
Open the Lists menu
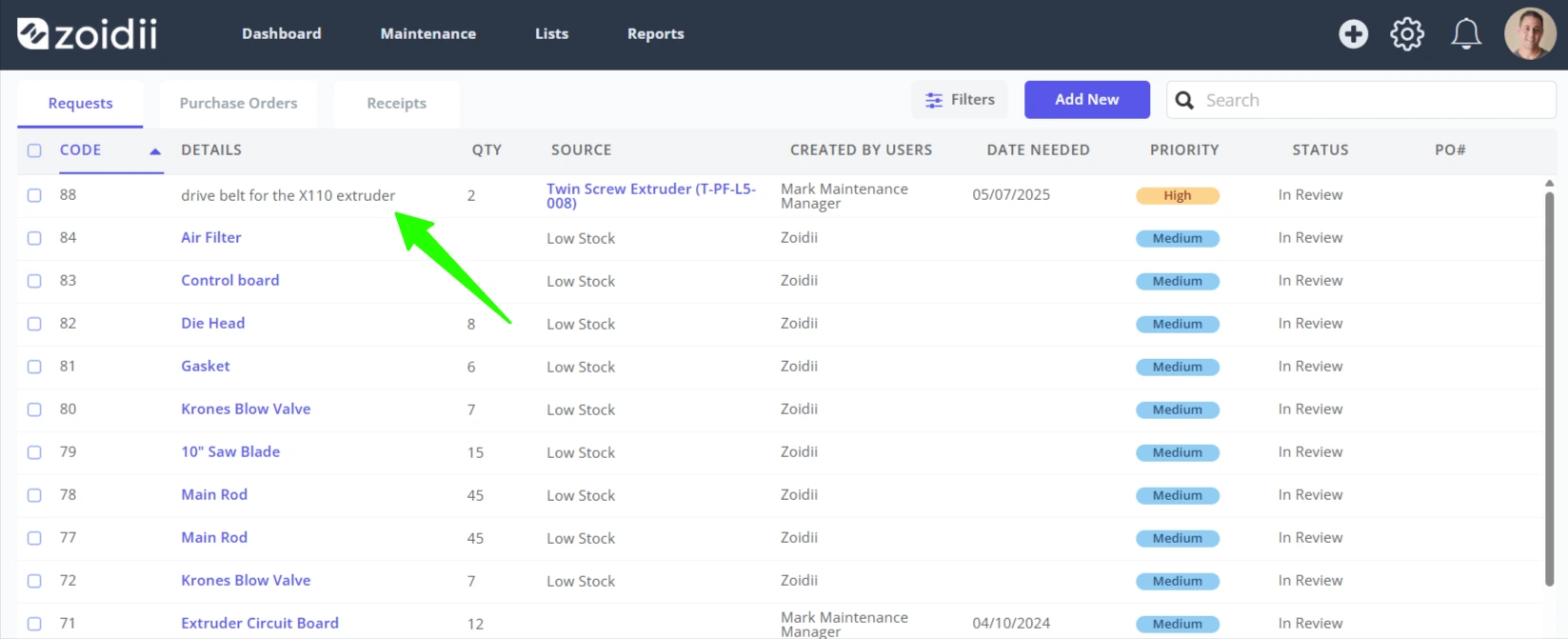point(552,33)
